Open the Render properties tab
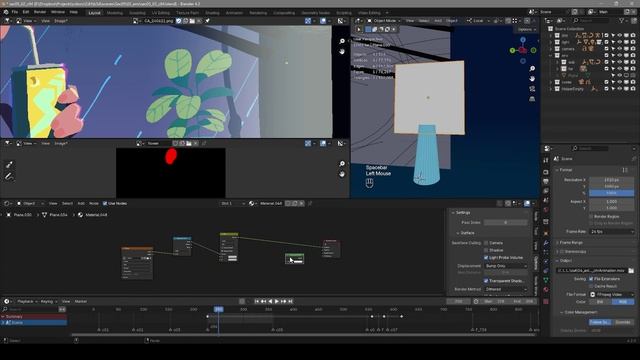This screenshot has width=640, height=360. point(546,172)
